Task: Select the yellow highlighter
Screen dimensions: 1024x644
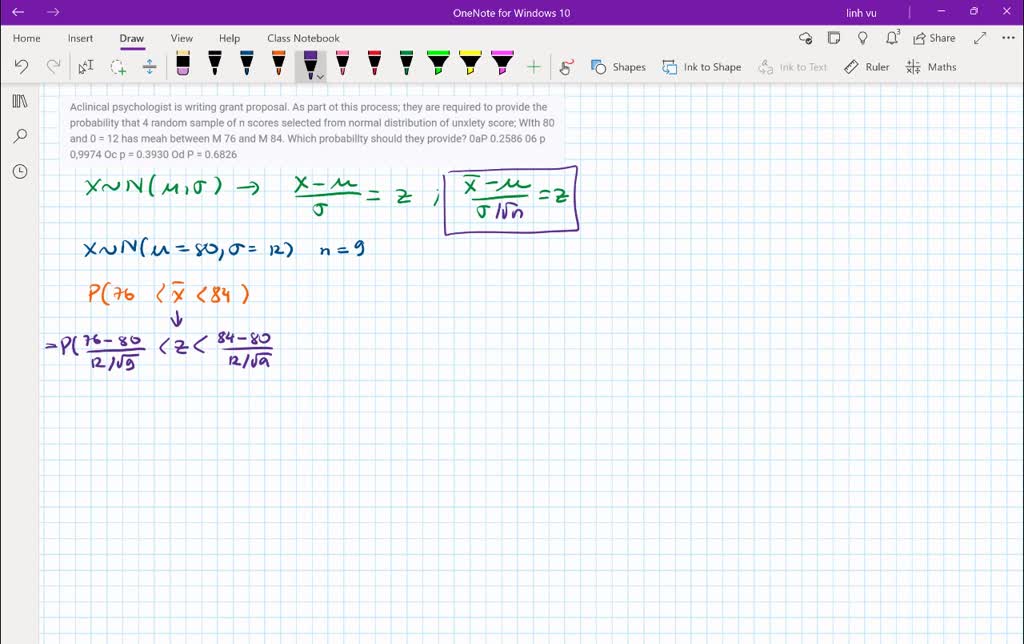Action: point(470,64)
